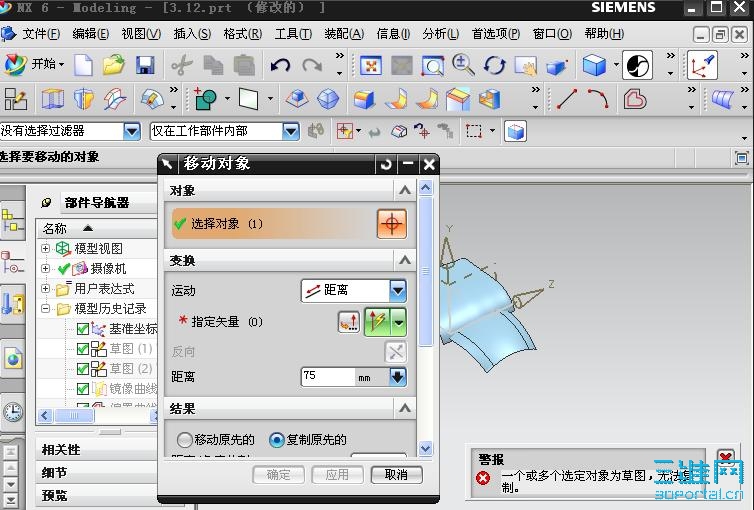Open the vector type dropdown arrow
This screenshot has width=754, height=510.
click(399, 322)
